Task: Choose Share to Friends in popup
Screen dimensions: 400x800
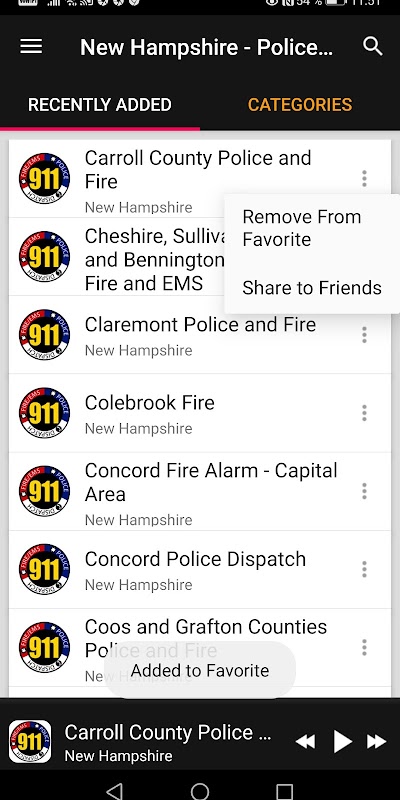Action: point(312,288)
